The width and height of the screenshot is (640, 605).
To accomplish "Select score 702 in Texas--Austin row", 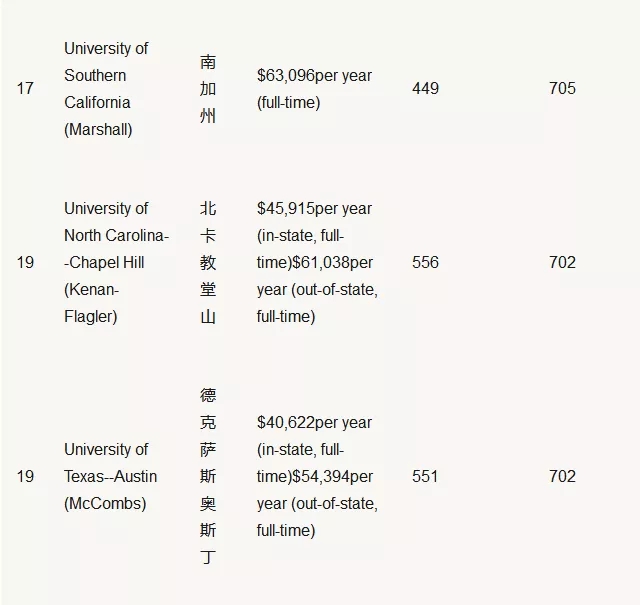I will [562, 476].
